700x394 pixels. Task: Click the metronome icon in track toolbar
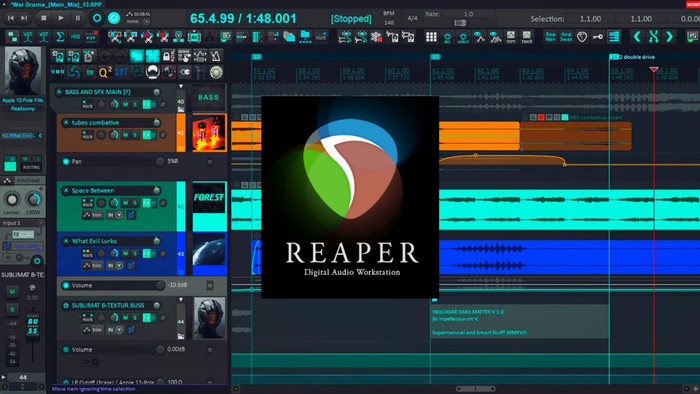coord(216,56)
